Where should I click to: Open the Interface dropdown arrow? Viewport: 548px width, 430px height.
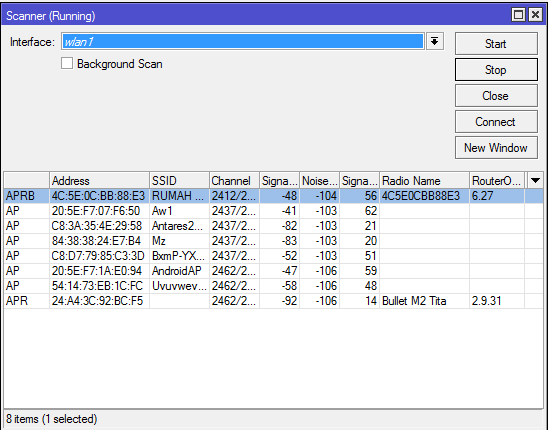[434, 42]
